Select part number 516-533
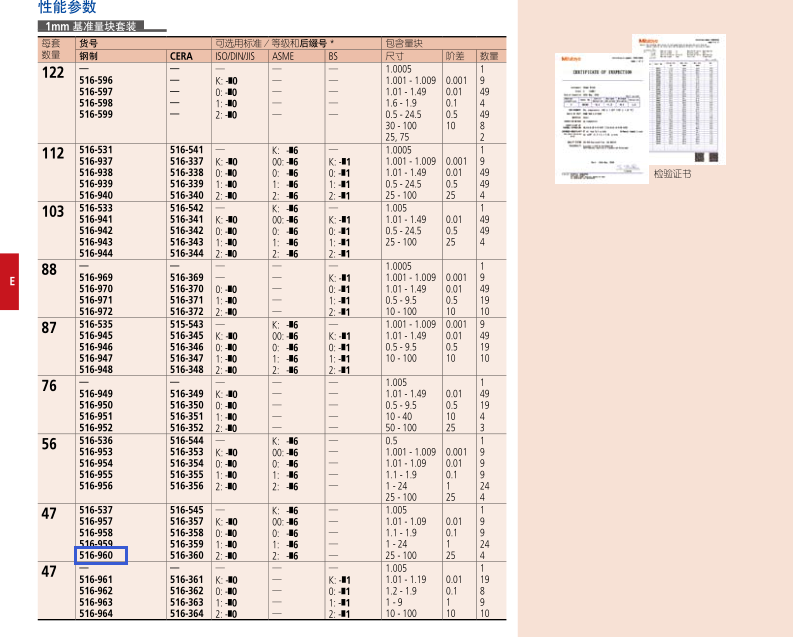 96,208
